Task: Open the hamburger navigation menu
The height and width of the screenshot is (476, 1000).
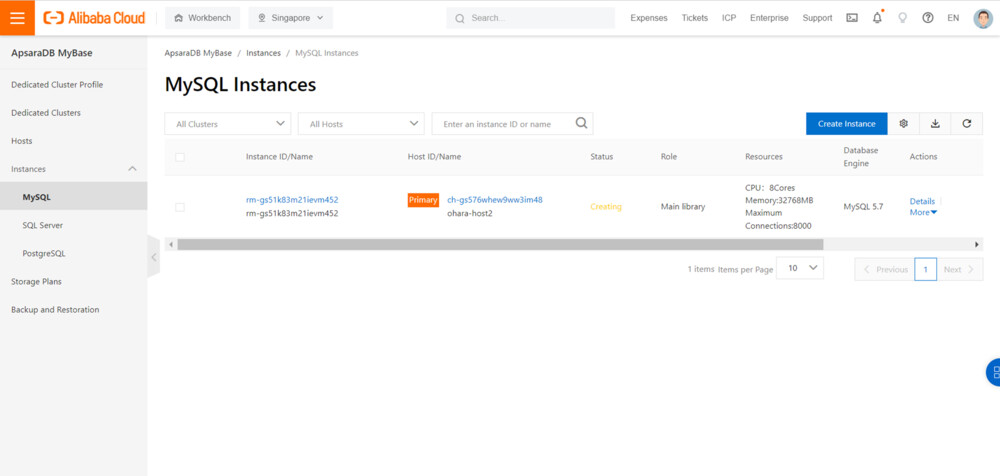Action: (17, 18)
